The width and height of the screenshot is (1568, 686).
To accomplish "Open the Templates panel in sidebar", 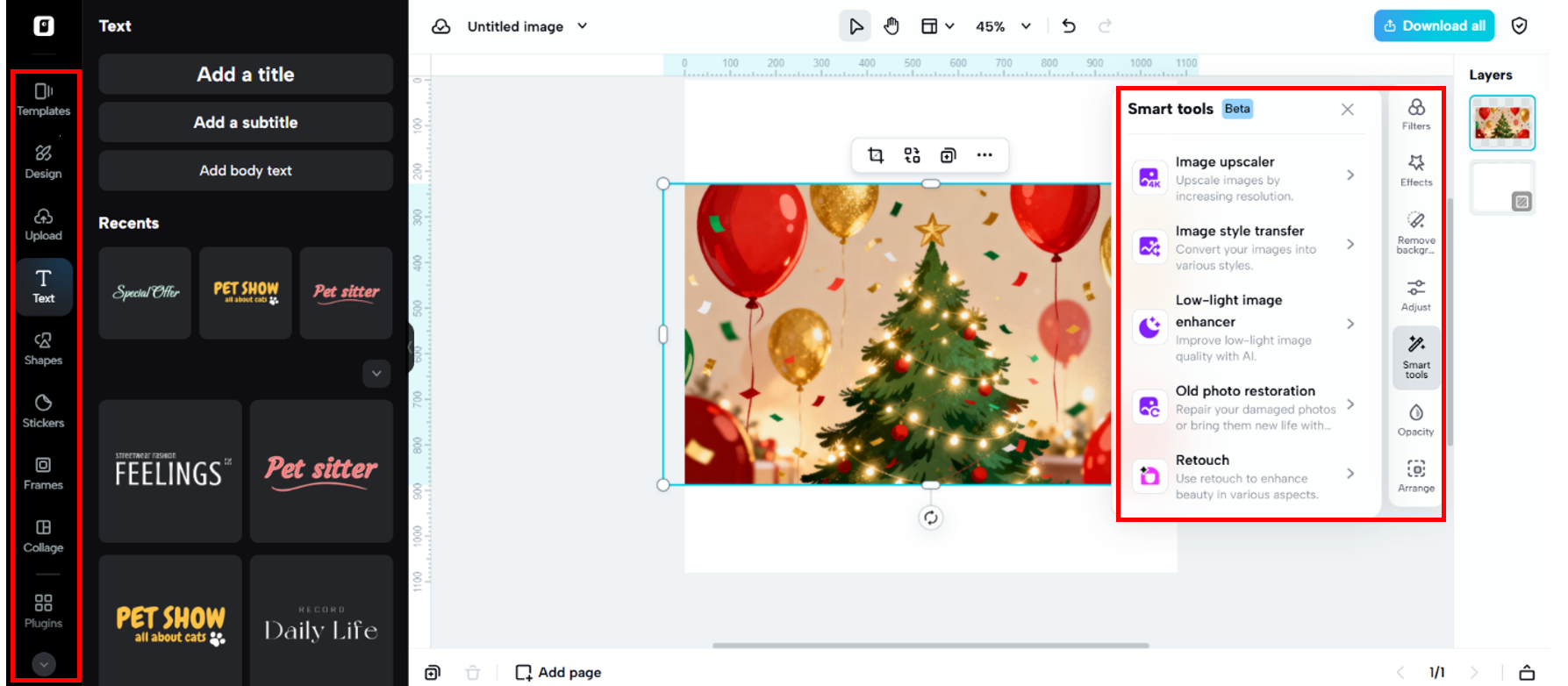I will click(x=44, y=99).
